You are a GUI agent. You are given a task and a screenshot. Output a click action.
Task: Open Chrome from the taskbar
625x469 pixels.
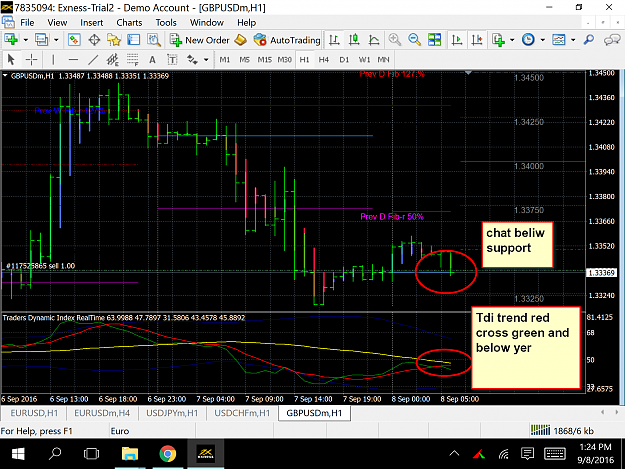pyautogui.click(x=167, y=453)
